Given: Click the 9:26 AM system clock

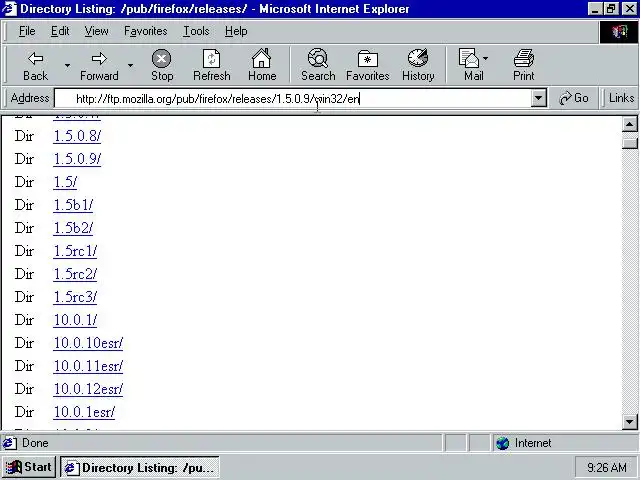Looking at the screenshot, I should [607, 467].
